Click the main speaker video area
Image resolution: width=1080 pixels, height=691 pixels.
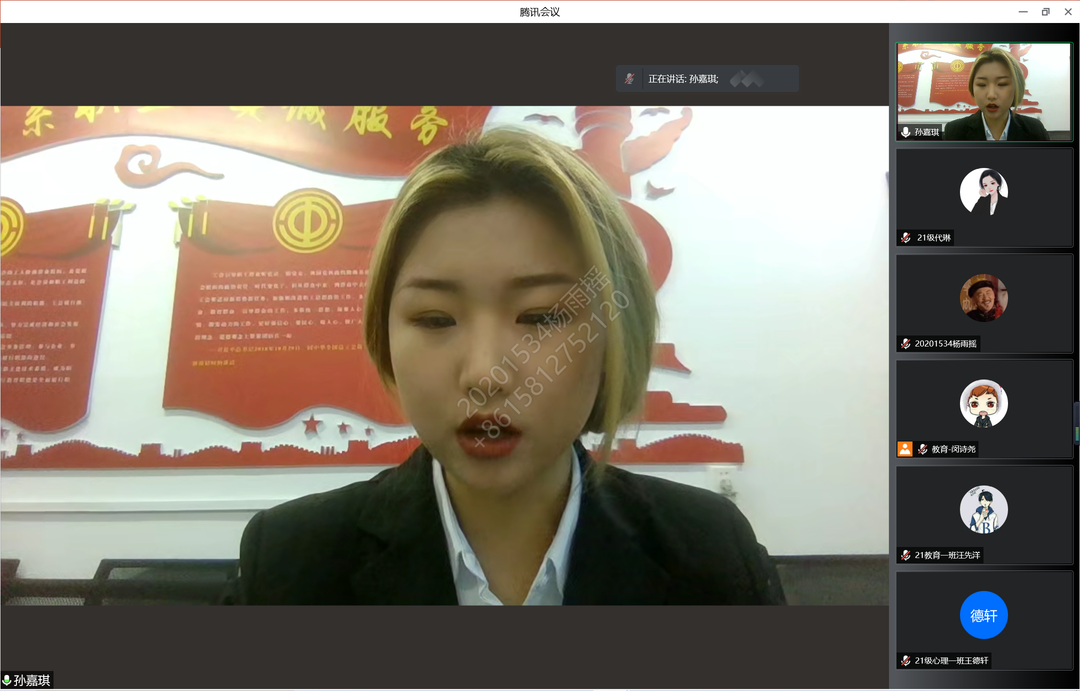tap(444, 355)
